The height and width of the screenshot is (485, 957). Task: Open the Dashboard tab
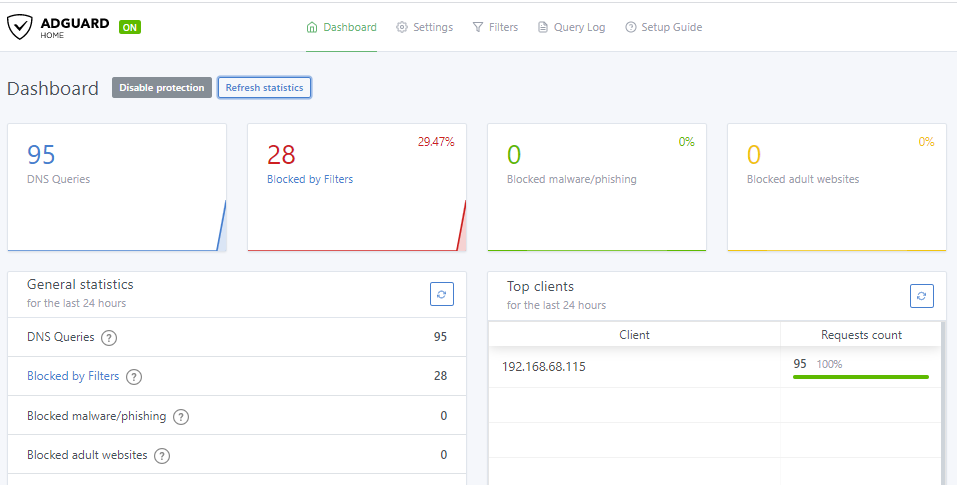(x=341, y=27)
